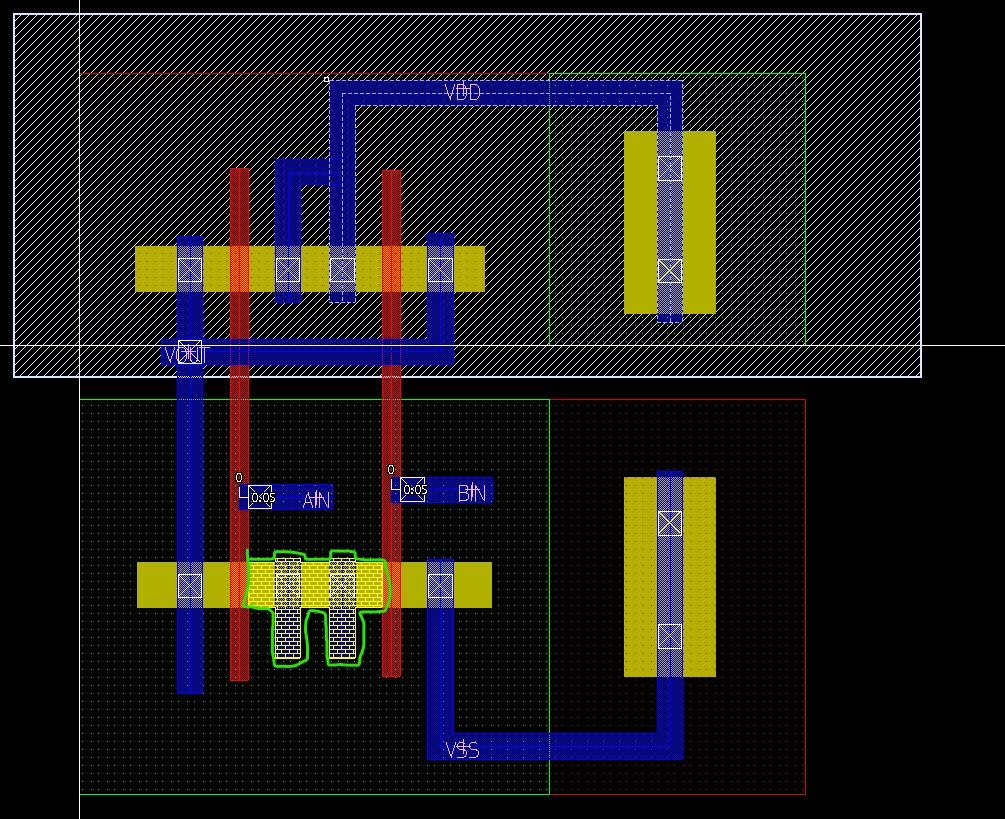Pick the rightmost contact on PMOS diffusion
The width and height of the screenshot is (1005, 819).
[x=440, y=270]
